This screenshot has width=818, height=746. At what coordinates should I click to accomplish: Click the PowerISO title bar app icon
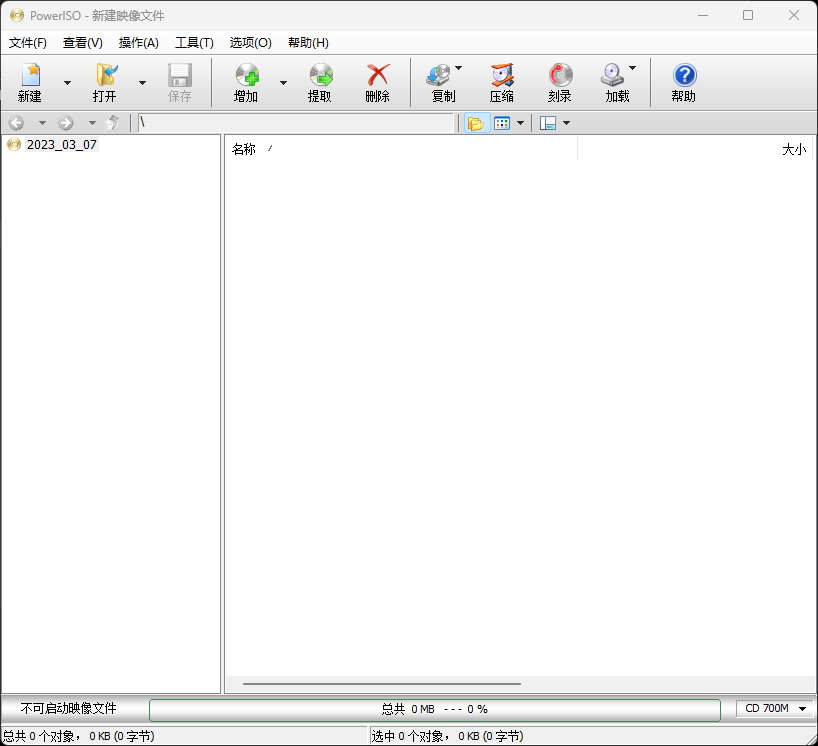coord(17,15)
